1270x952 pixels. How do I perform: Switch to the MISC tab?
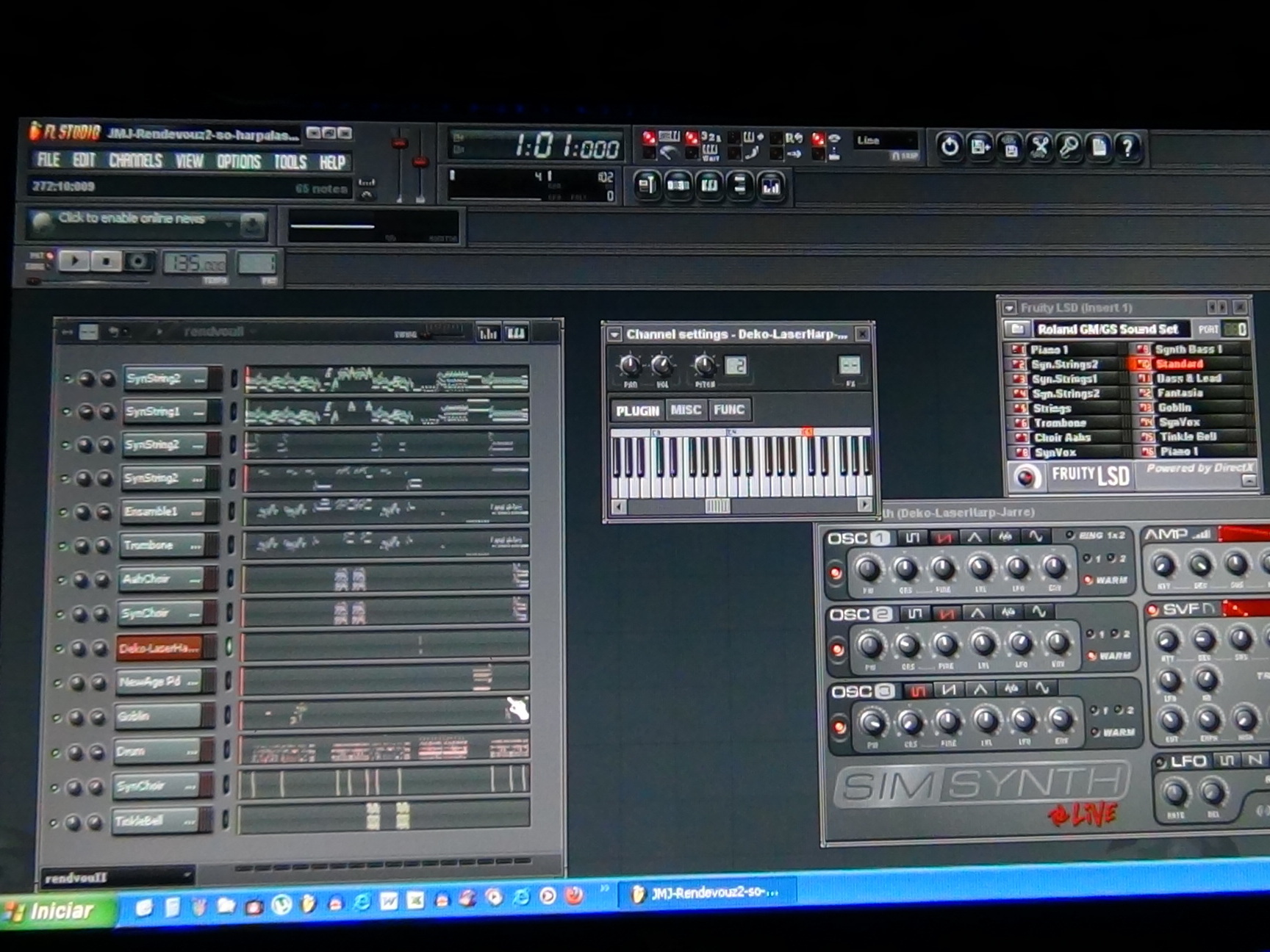(x=686, y=410)
